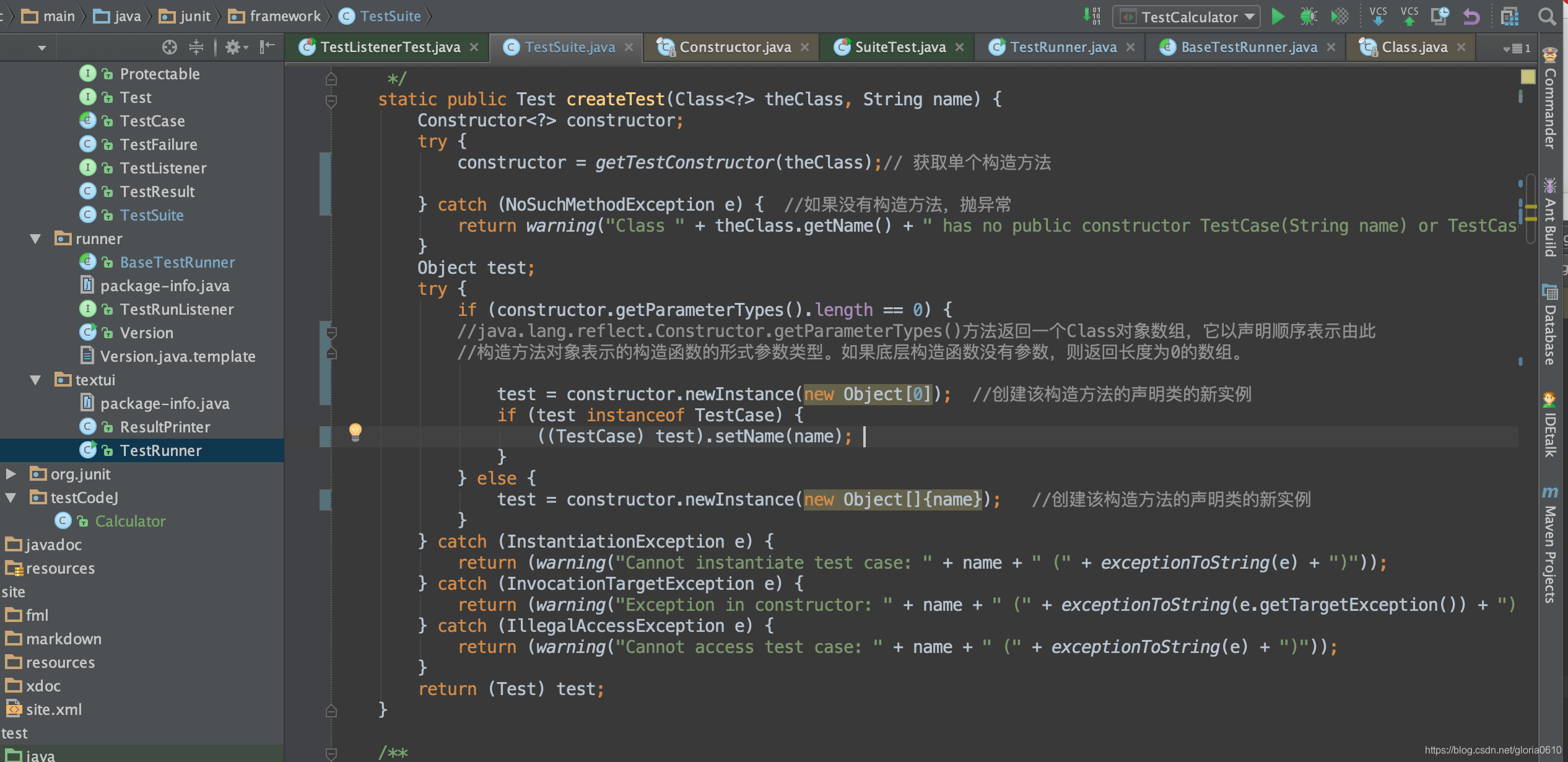This screenshot has width=1568, height=762.
Task: Collapse the runner folder in project tree
Action: pos(35,239)
